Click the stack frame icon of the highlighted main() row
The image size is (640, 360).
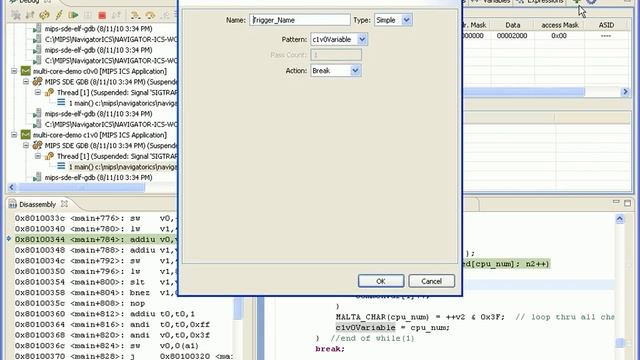[x=61, y=167]
